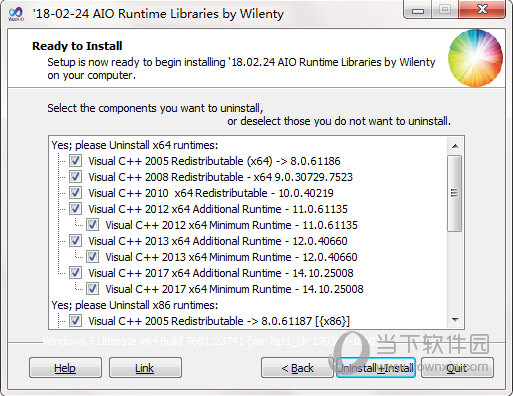Click the list scroll down arrow

pyautogui.click(x=455, y=320)
